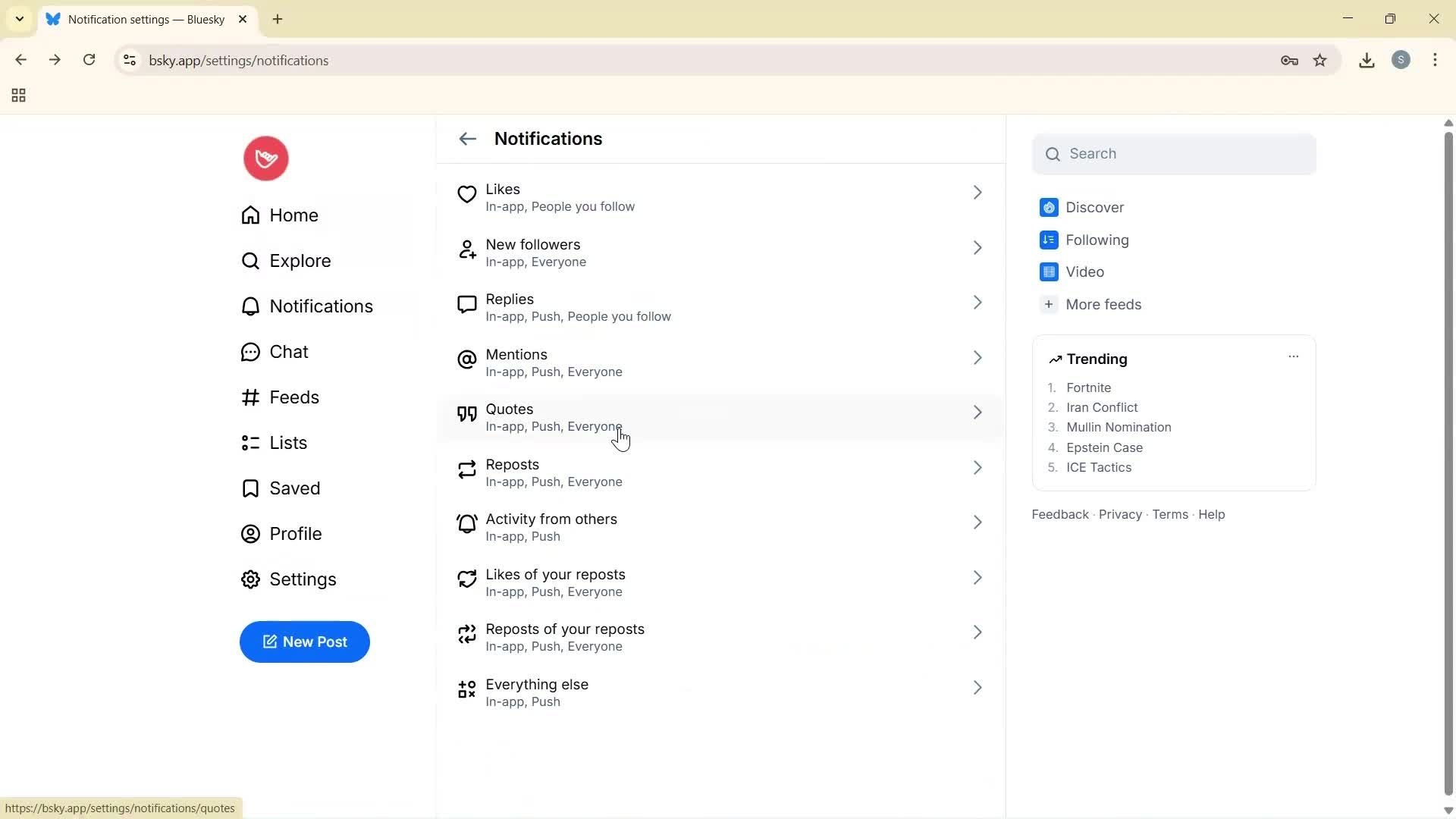This screenshot has height=819, width=1456.
Task: Open Saved posts
Action: coord(295,488)
